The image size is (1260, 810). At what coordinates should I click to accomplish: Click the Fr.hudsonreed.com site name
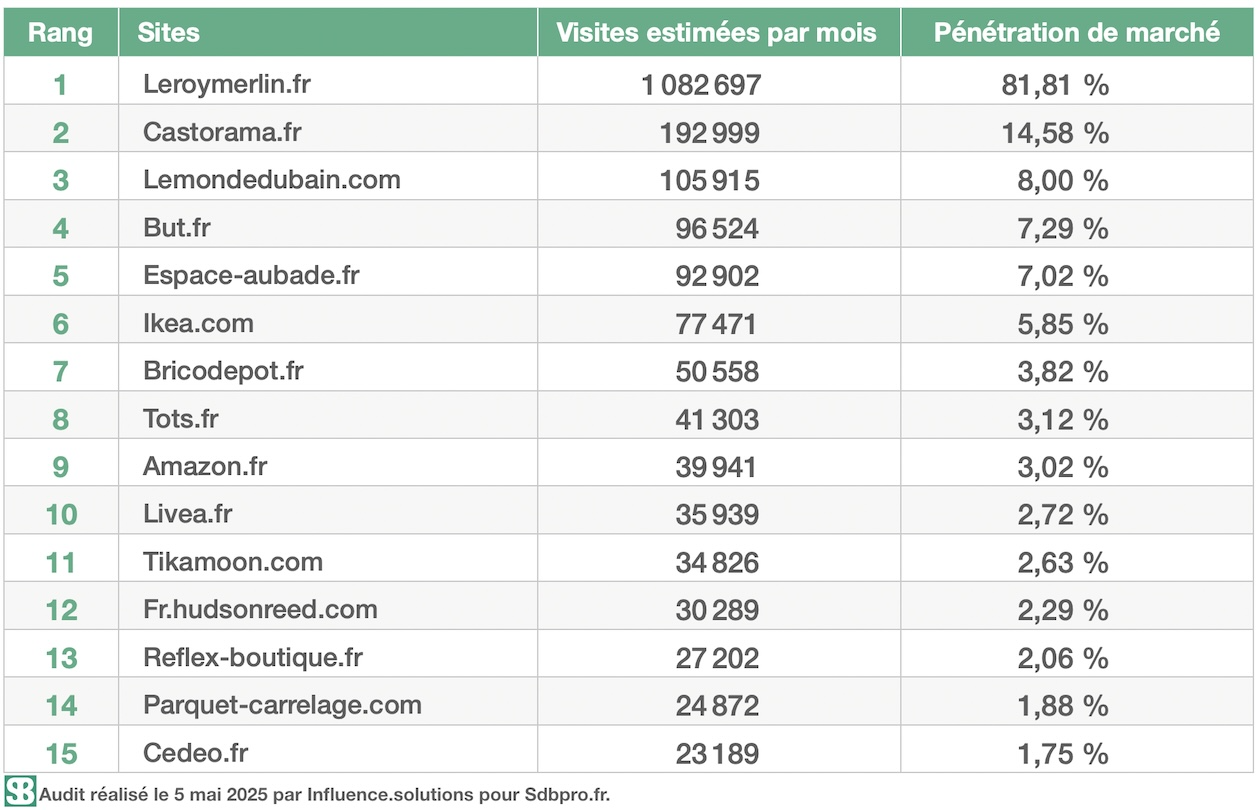click(x=260, y=609)
